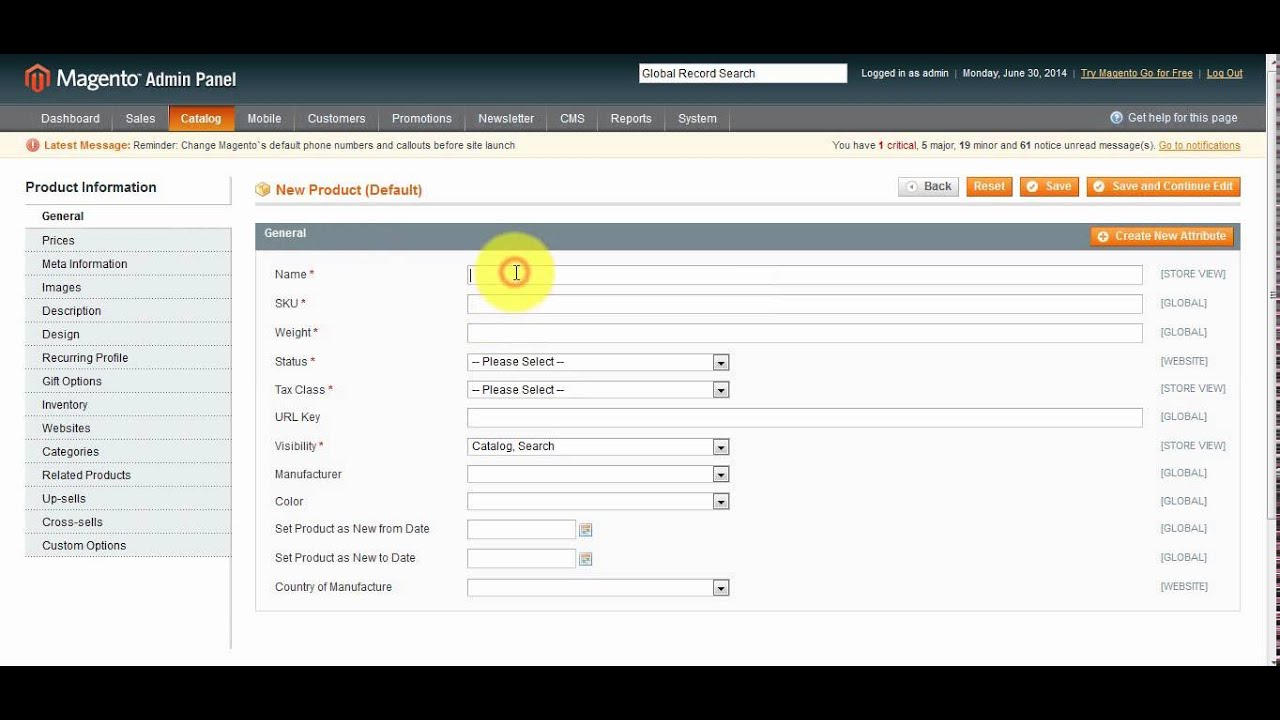This screenshot has height=720, width=1280.
Task: Open the Catalog menu
Action: 201,118
